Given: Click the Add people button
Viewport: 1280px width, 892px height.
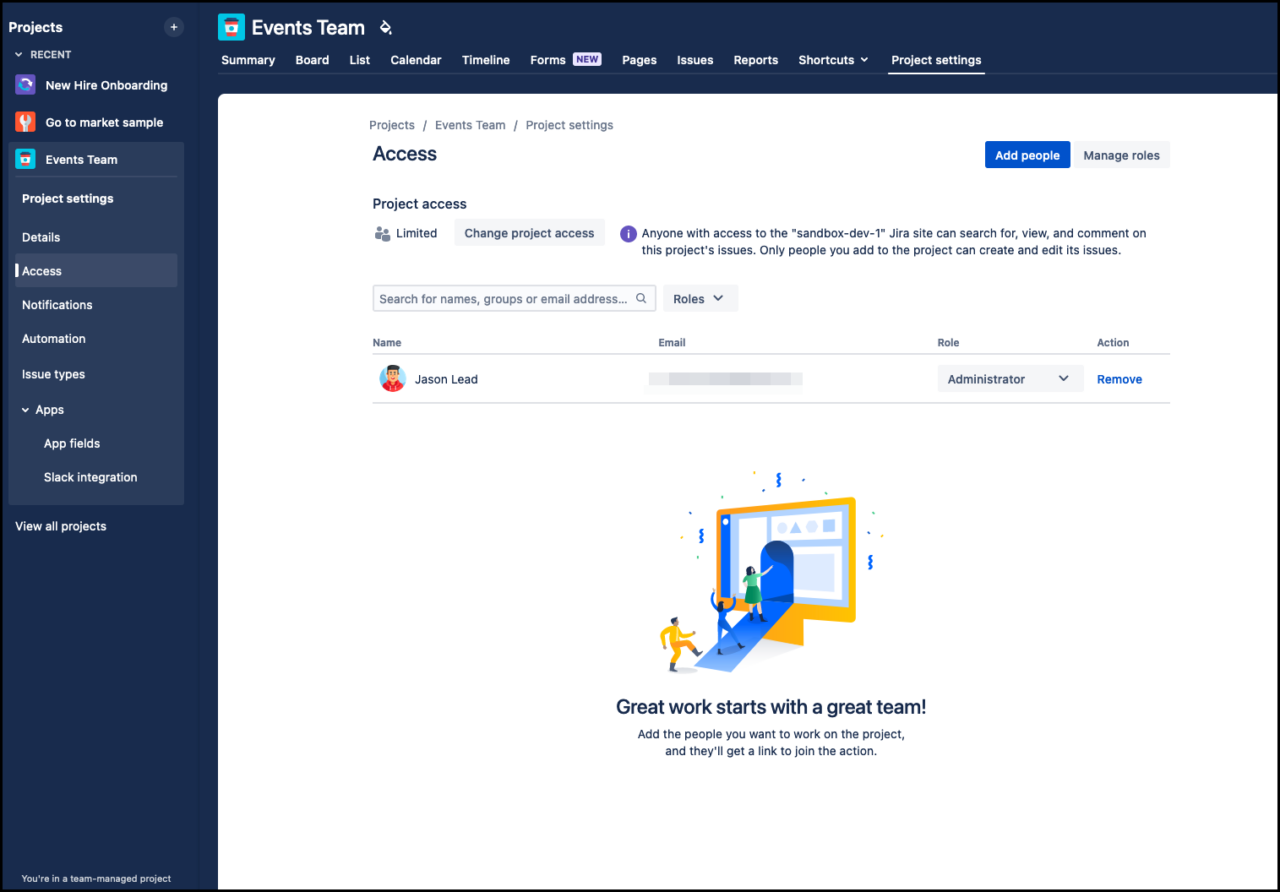Looking at the screenshot, I should 1027,155.
